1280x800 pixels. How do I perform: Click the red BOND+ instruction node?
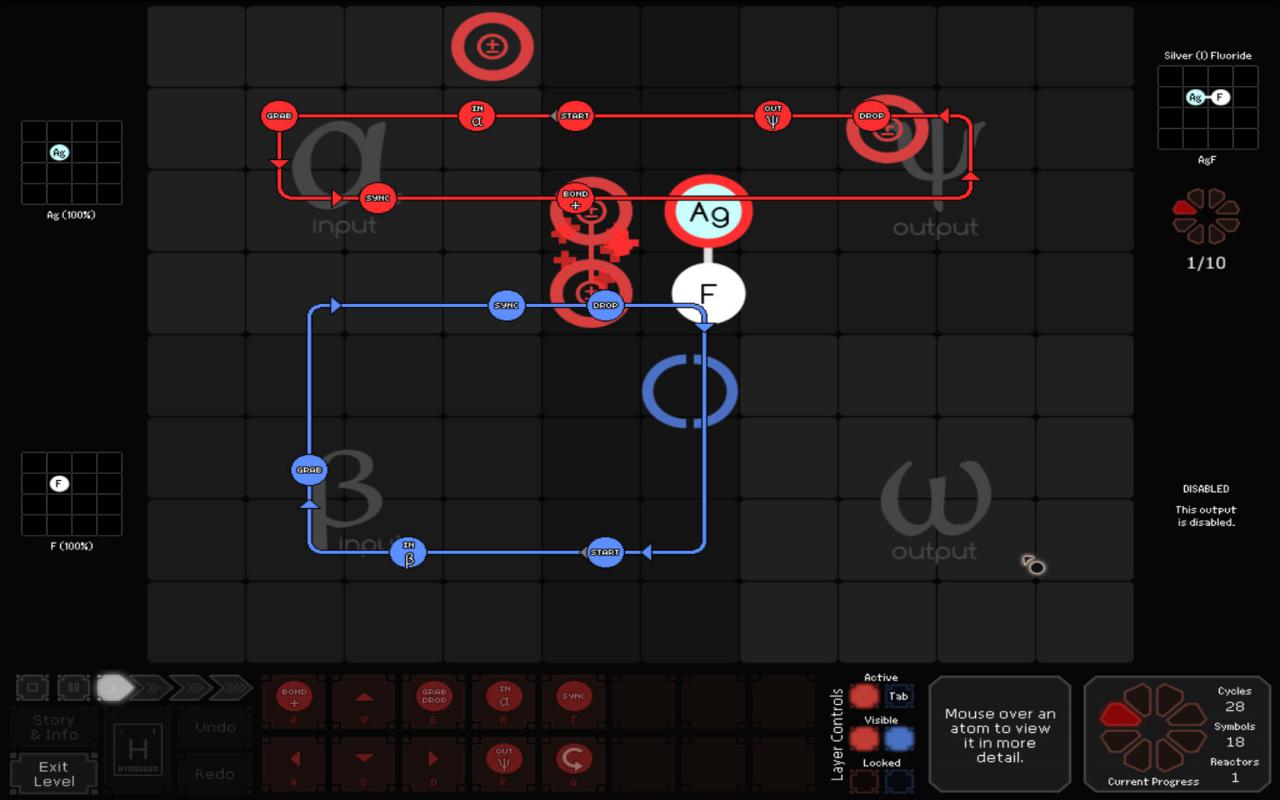click(x=575, y=198)
